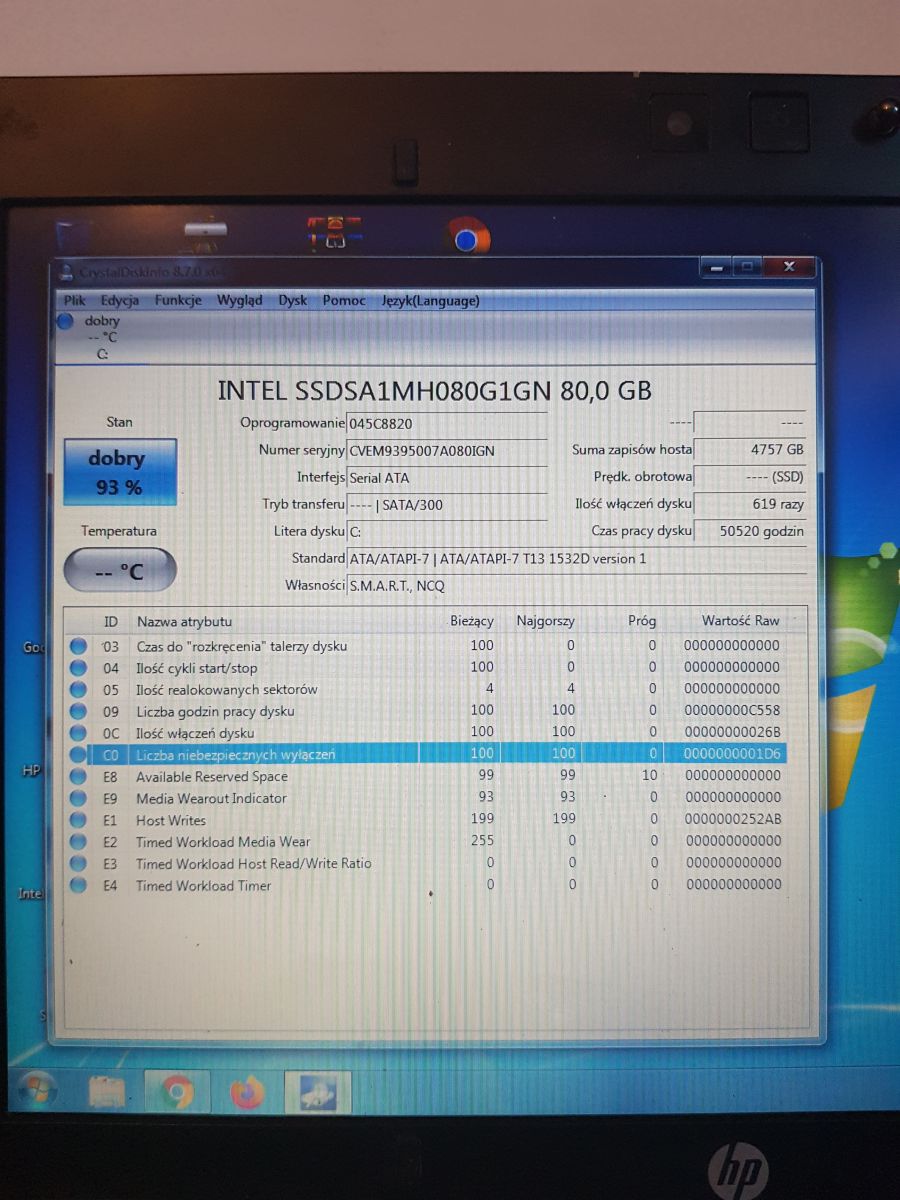The width and height of the screenshot is (900, 1200).
Task: Click the Opera icon on the desktop
Action: click(x=466, y=237)
